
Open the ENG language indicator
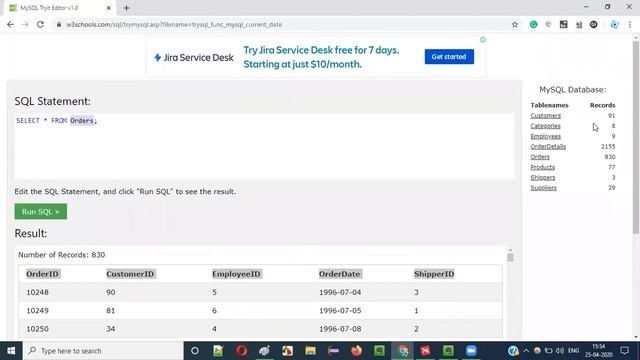point(573,351)
